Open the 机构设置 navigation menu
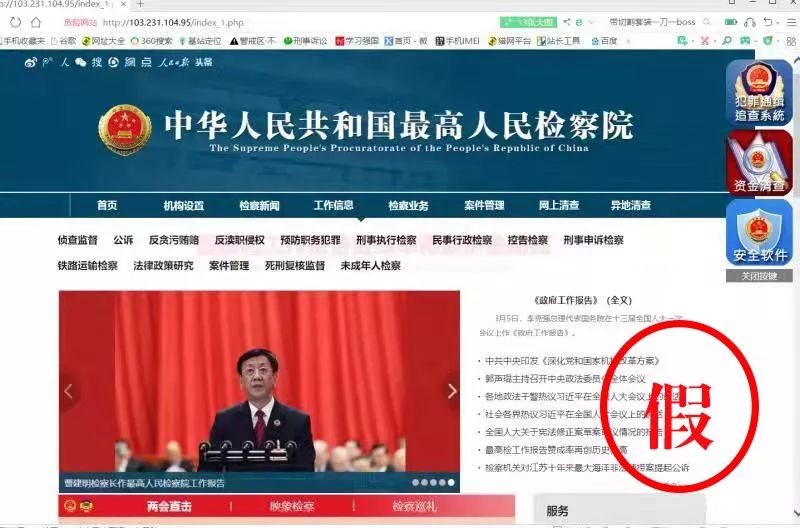Viewport: 800px width, 528px height. tap(183, 205)
